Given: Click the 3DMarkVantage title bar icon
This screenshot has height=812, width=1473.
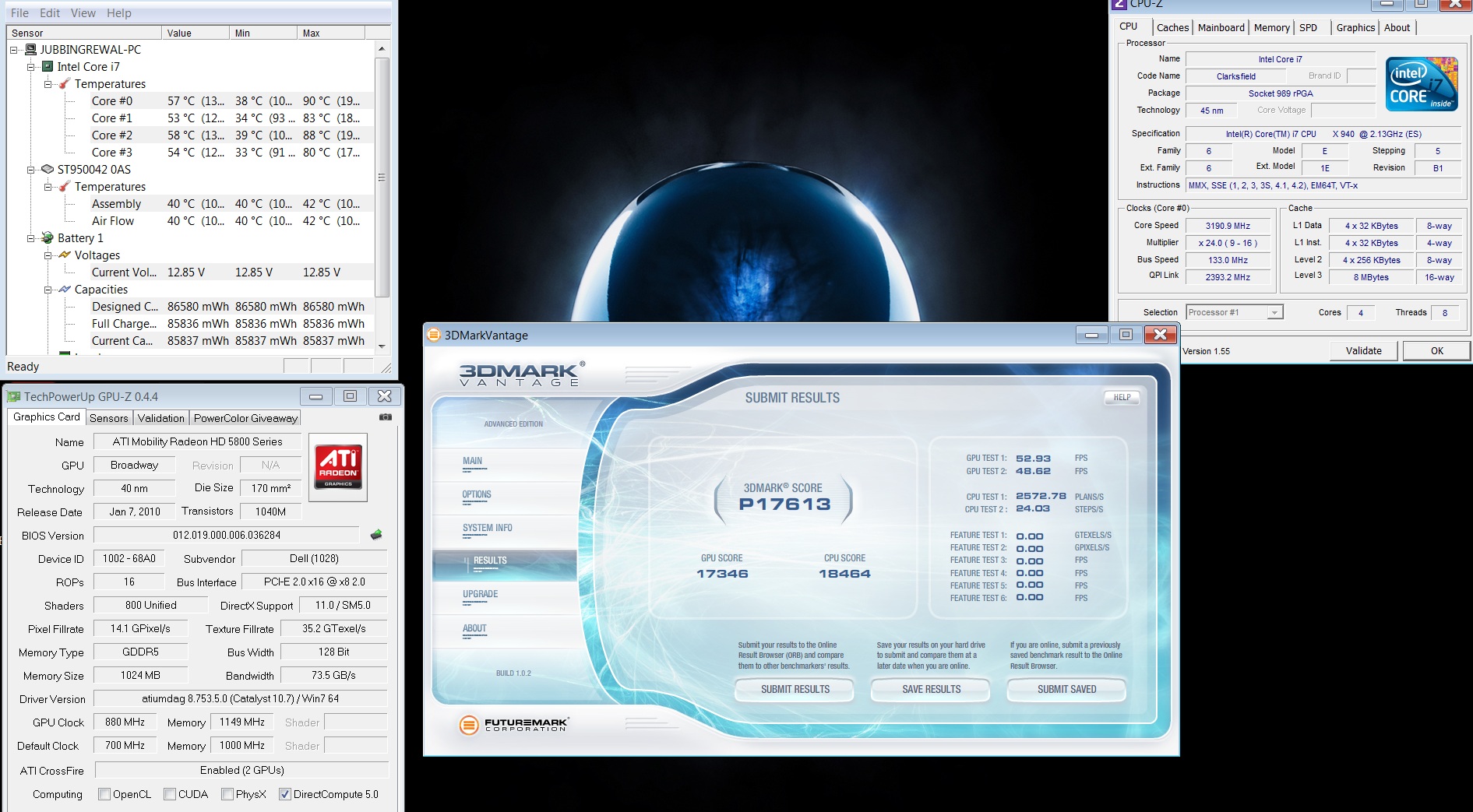Looking at the screenshot, I should click(x=434, y=335).
